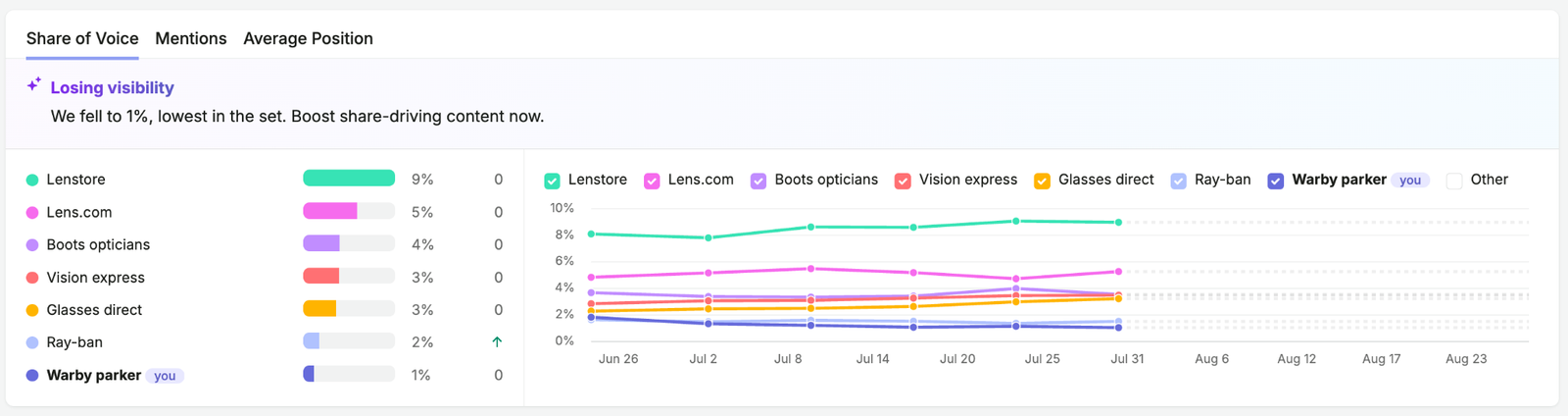
Task: Select Warby parker in the brand list
Action: click(94, 375)
